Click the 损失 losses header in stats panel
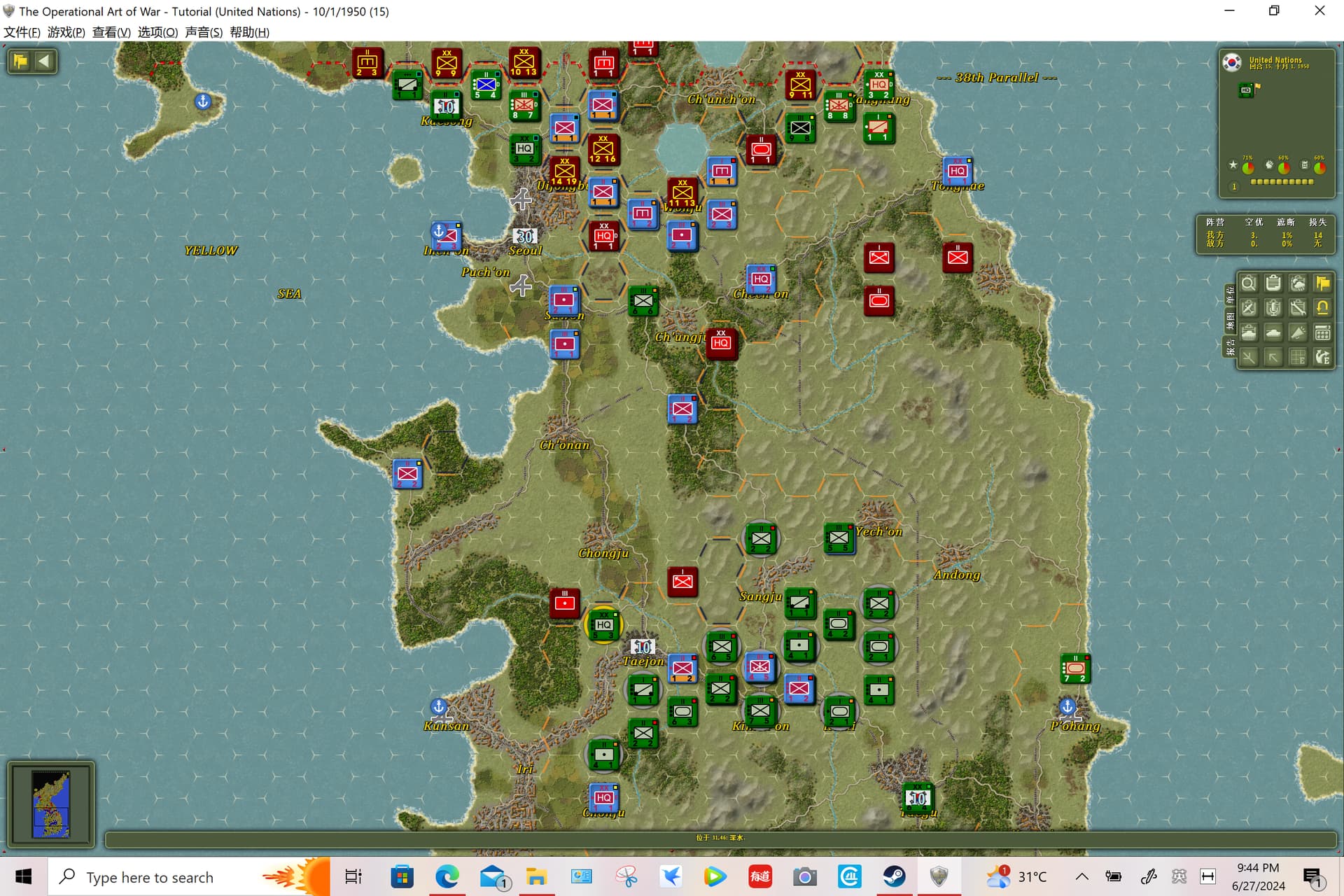Image resolution: width=1344 pixels, height=896 pixels. (x=1317, y=222)
